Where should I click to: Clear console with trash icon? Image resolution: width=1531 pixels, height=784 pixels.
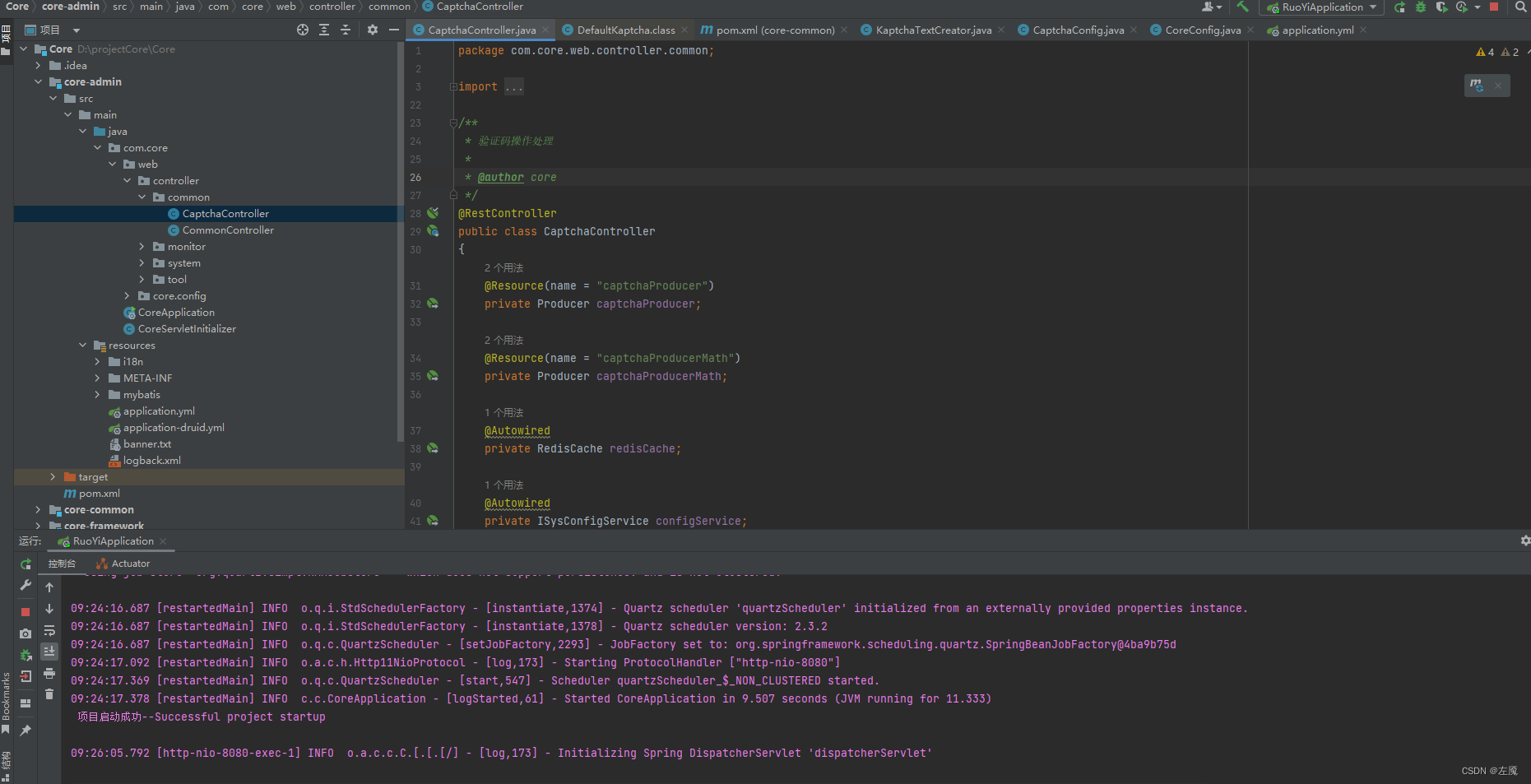pos(49,694)
